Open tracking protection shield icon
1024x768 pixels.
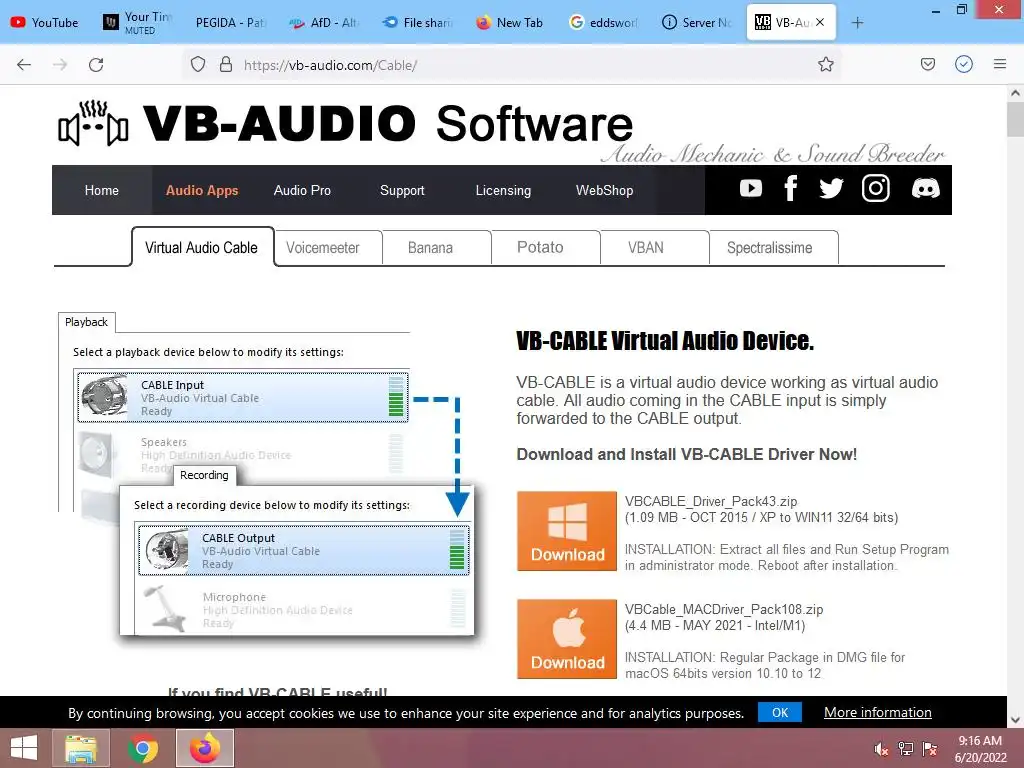click(x=198, y=64)
